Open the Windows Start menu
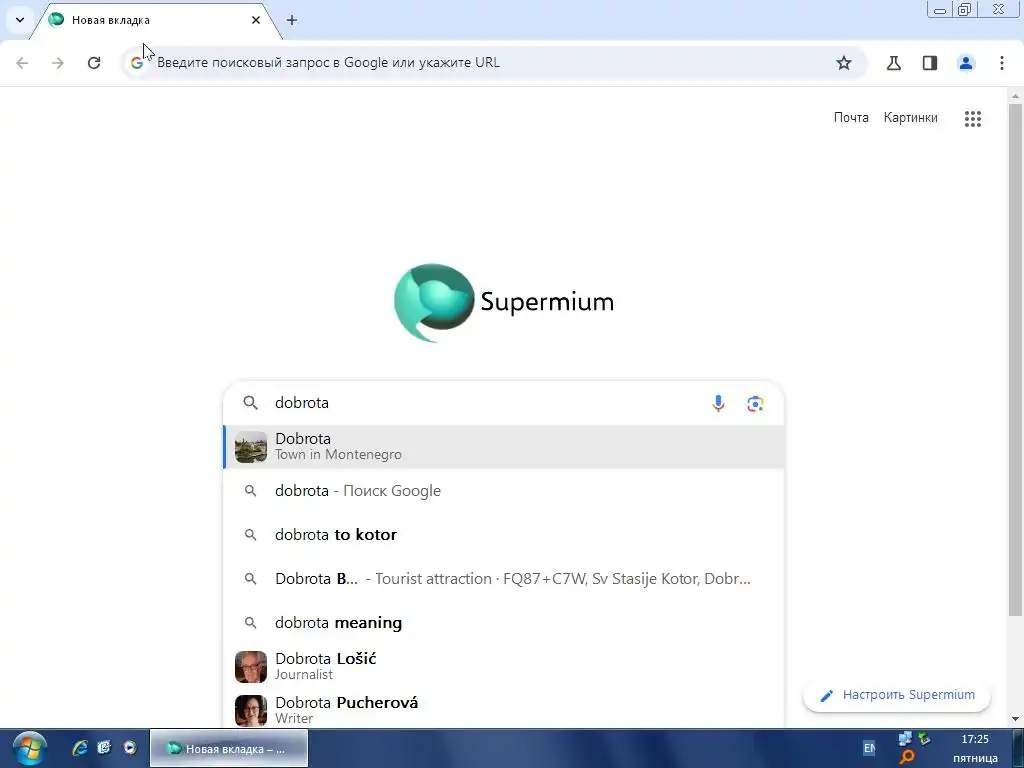 [x=29, y=748]
